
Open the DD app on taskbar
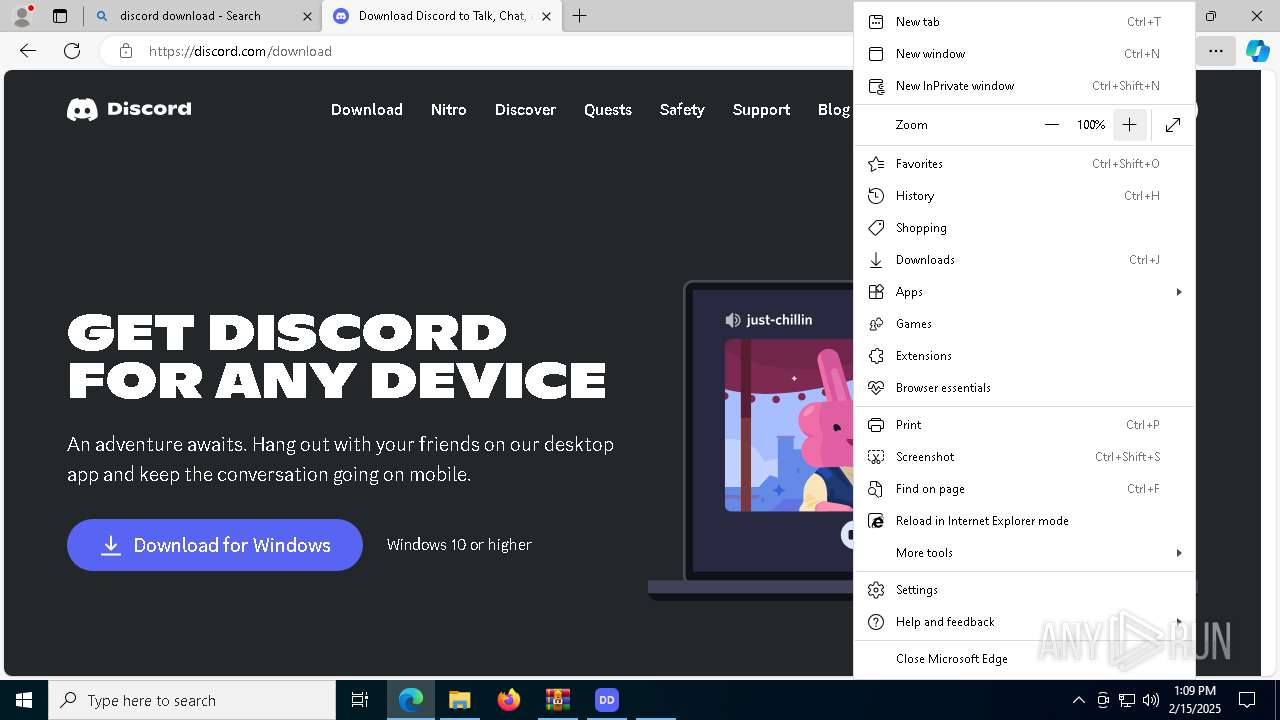606,700
